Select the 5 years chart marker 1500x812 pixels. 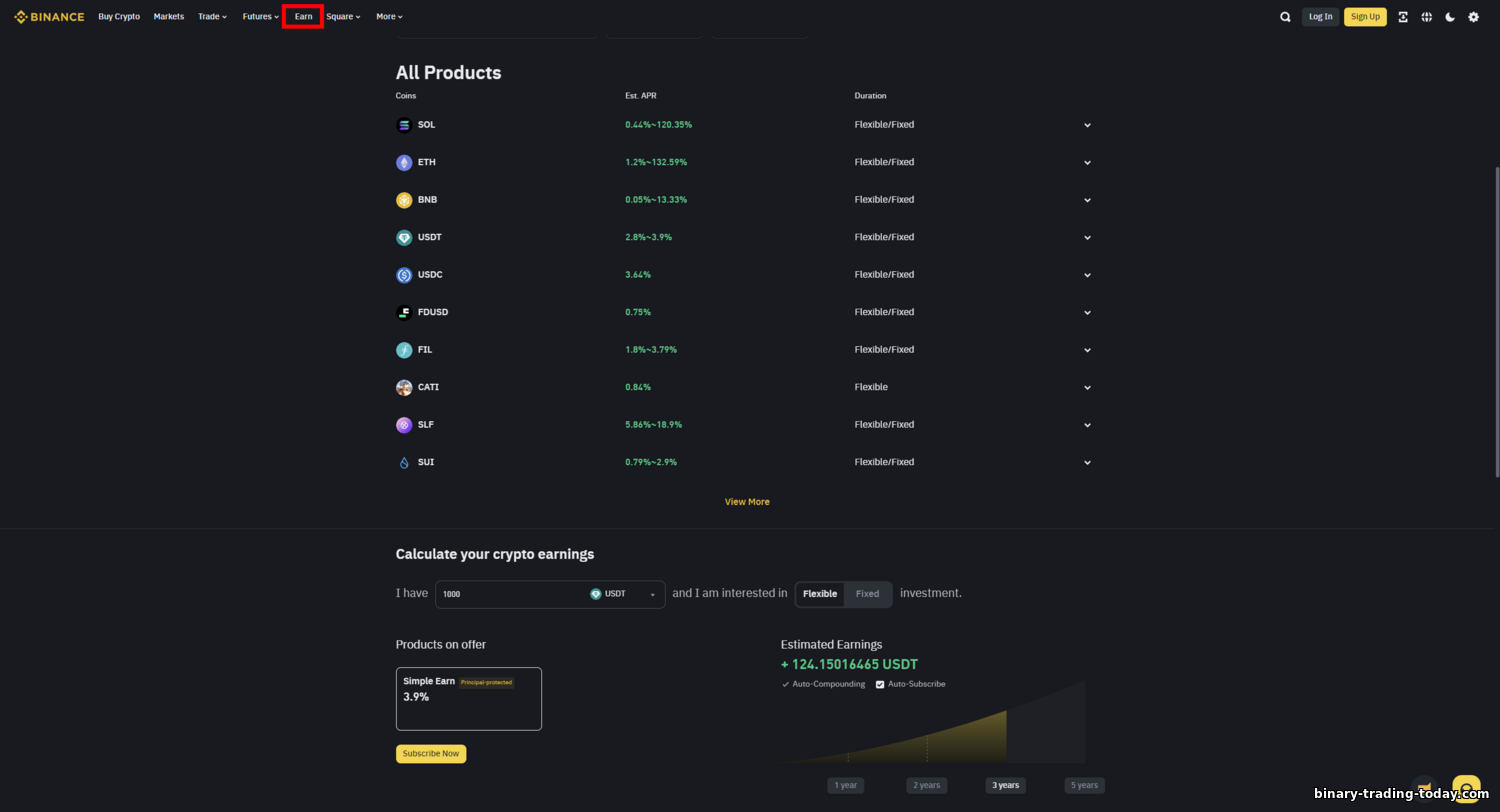click(x=1085, y=785)
